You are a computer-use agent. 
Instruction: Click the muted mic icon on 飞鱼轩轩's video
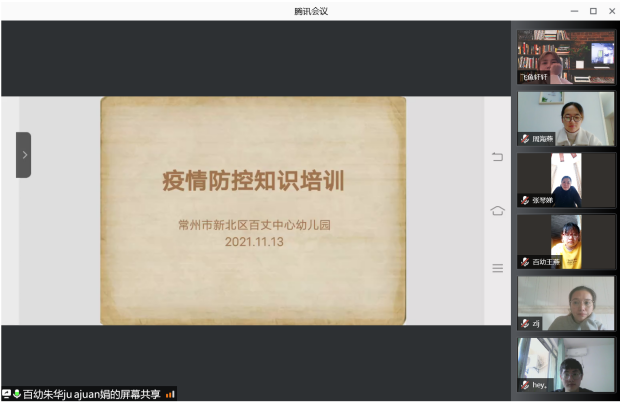point(524,77)
